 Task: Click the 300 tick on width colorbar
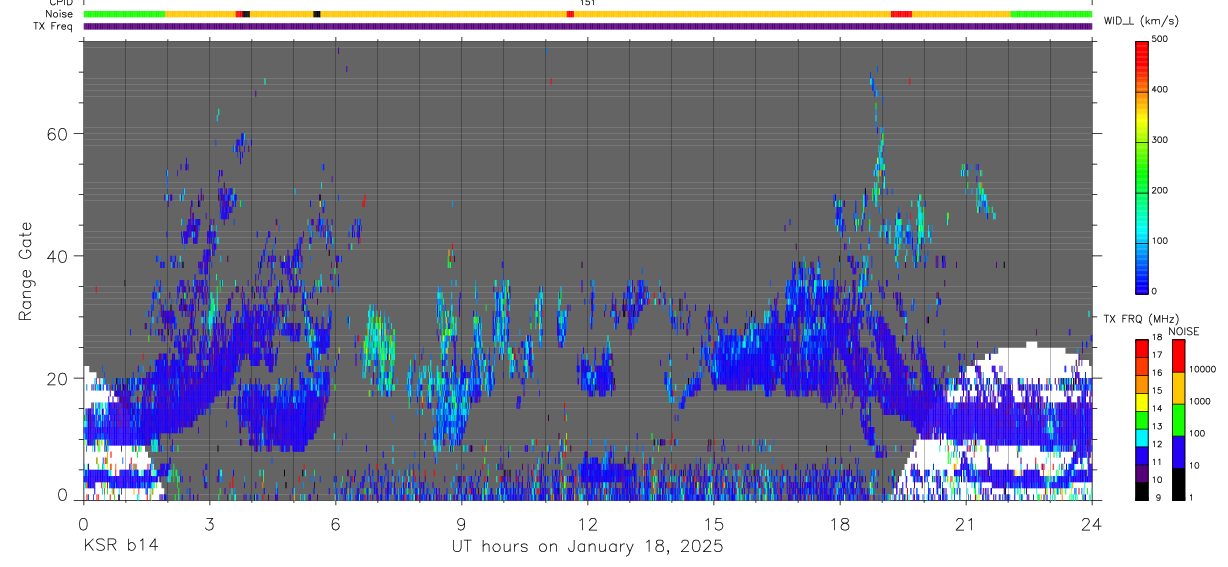click(1161, 140)
